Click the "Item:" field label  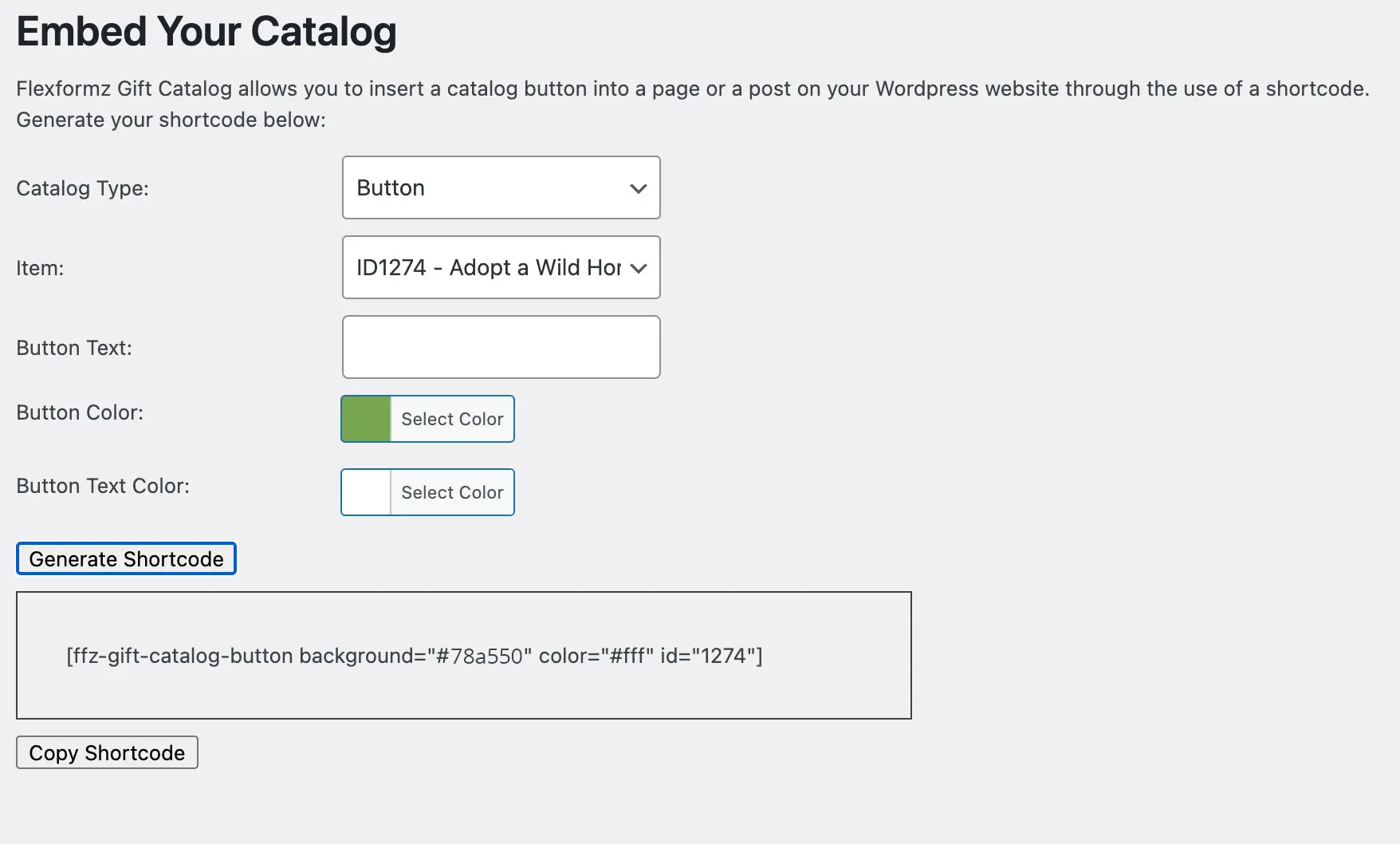tap(40, 268)
